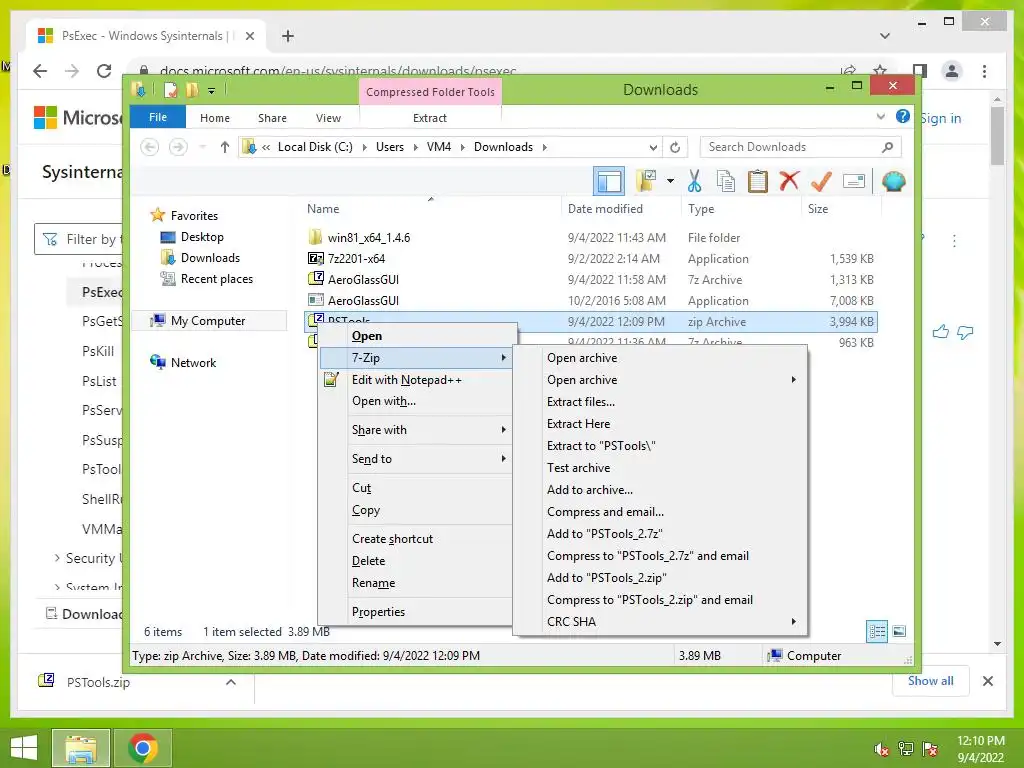The width and height of the screenshot is (1024, 768).
Task: Click Show all in Chrome's download bar
Action: tap(931, 681)
